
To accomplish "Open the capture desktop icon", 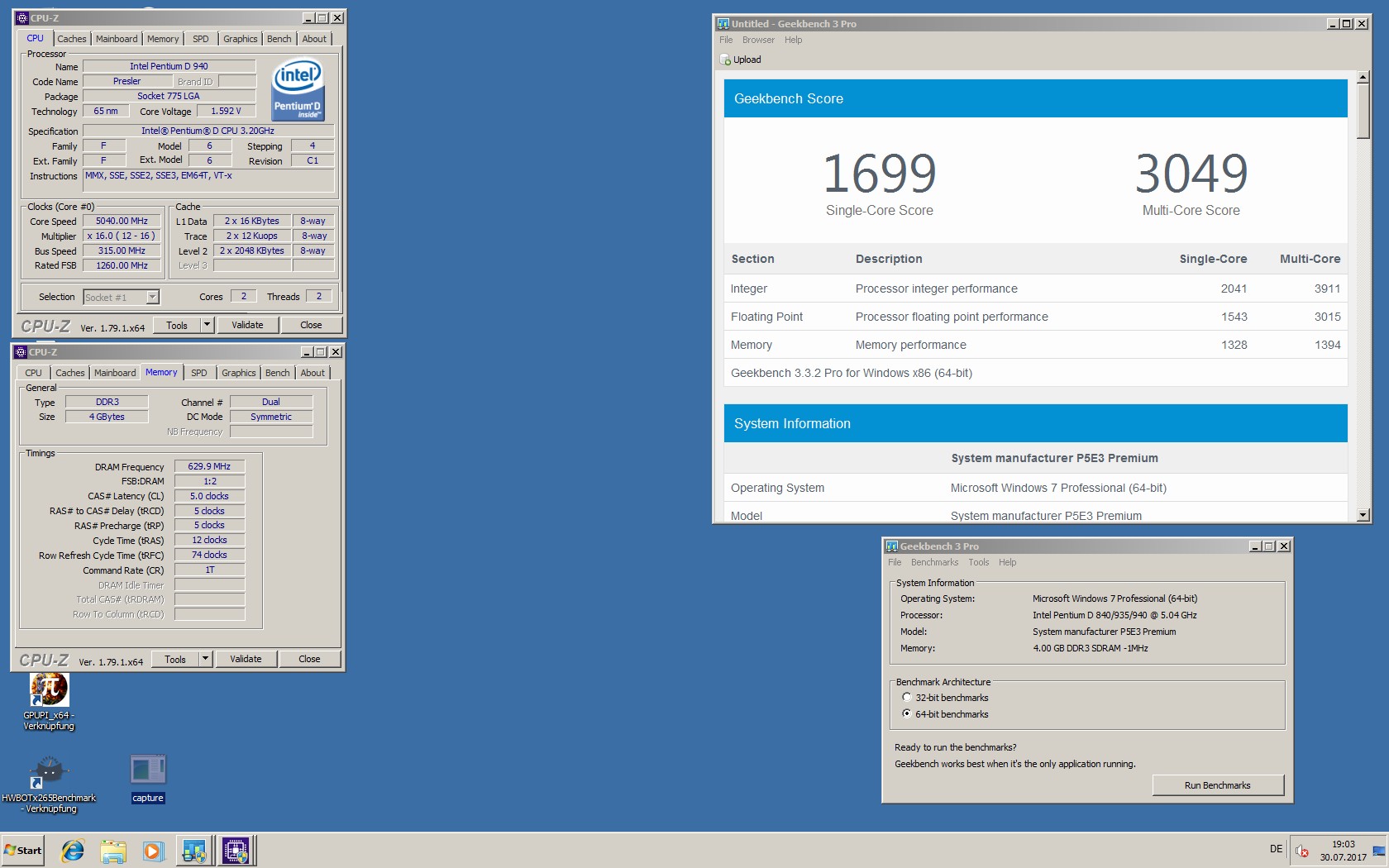I will 148,779.
